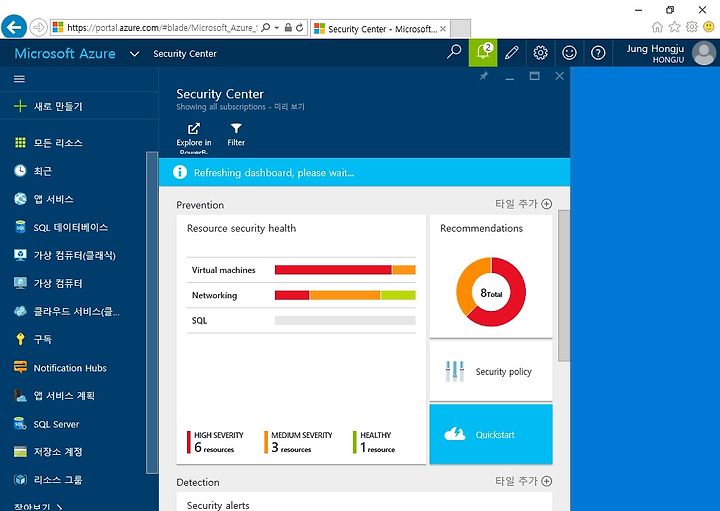
Task: Open SQL health row
Action: (x=301, y=320)
